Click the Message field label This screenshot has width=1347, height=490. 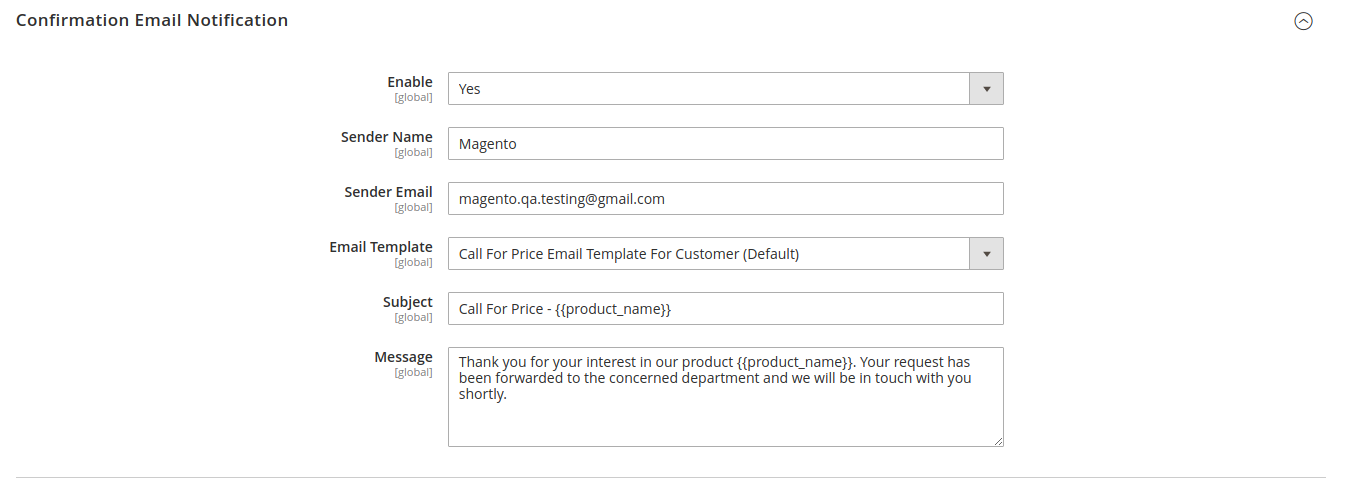(x=404, y=357)
